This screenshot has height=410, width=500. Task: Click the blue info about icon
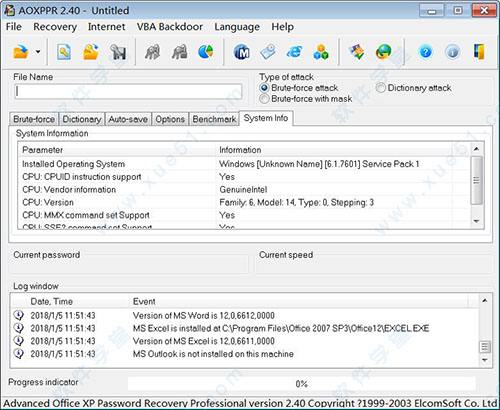point(452,52)
